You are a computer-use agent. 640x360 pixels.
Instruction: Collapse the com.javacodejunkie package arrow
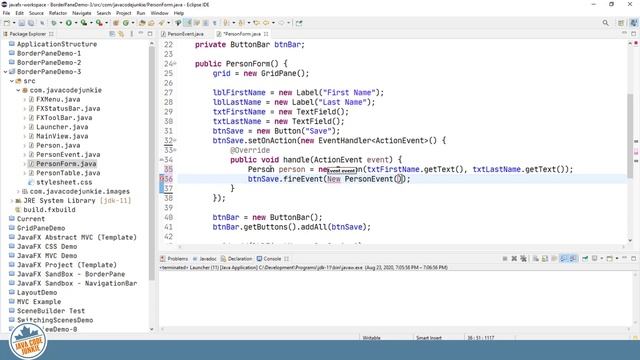[x=18, y=90]
